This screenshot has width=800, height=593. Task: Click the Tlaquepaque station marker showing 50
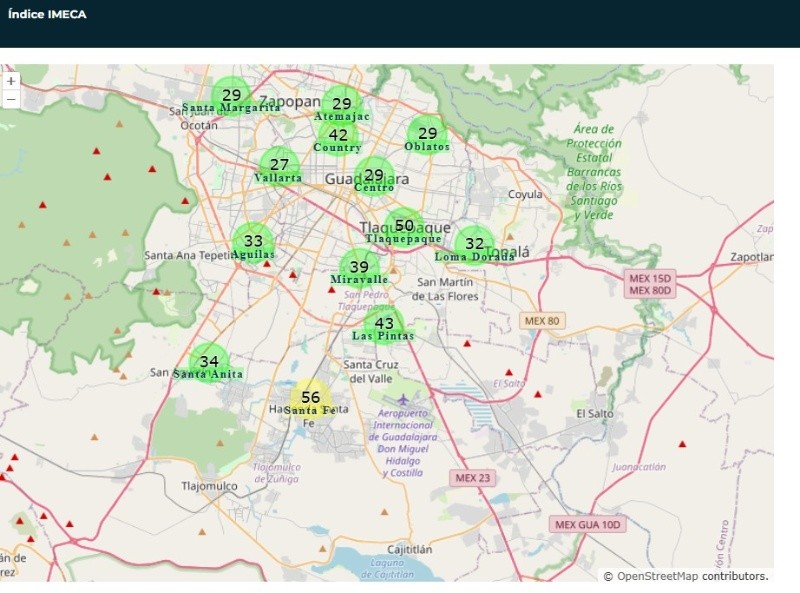[404, 227]
